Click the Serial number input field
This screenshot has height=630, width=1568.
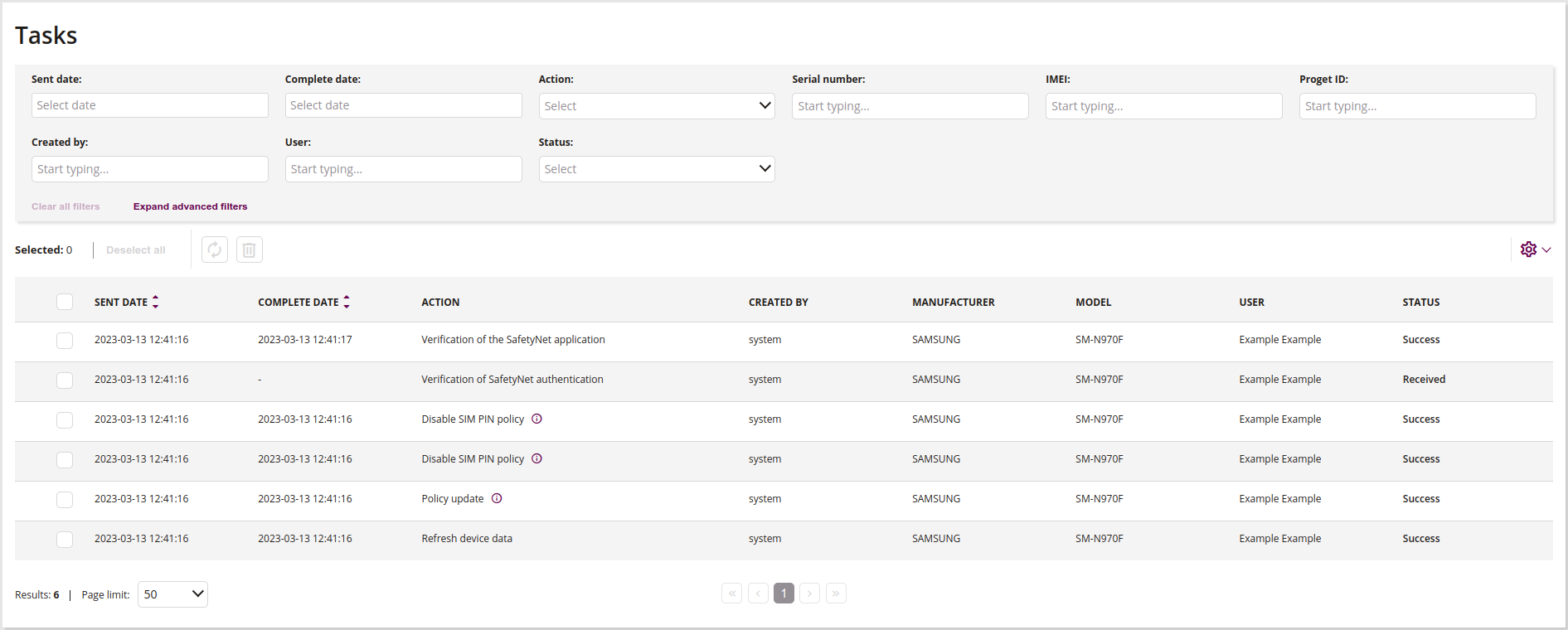tap(910, 106)
